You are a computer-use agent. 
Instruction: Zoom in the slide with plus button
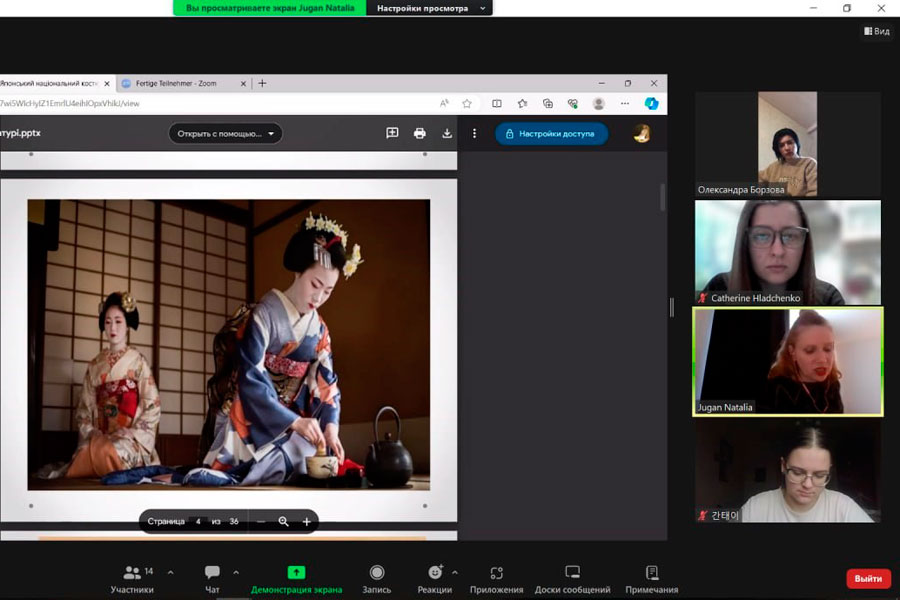point(307,521)
